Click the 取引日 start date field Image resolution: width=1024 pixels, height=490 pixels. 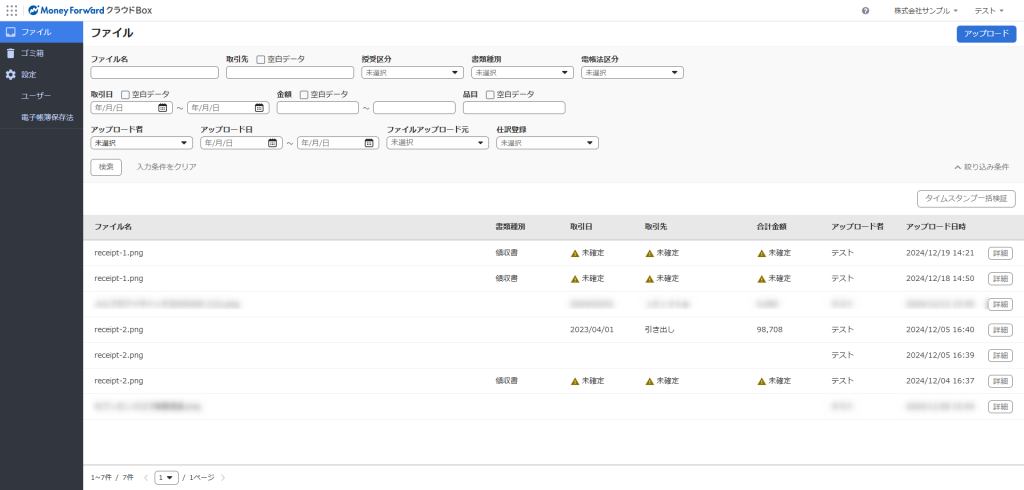(131, 108)
